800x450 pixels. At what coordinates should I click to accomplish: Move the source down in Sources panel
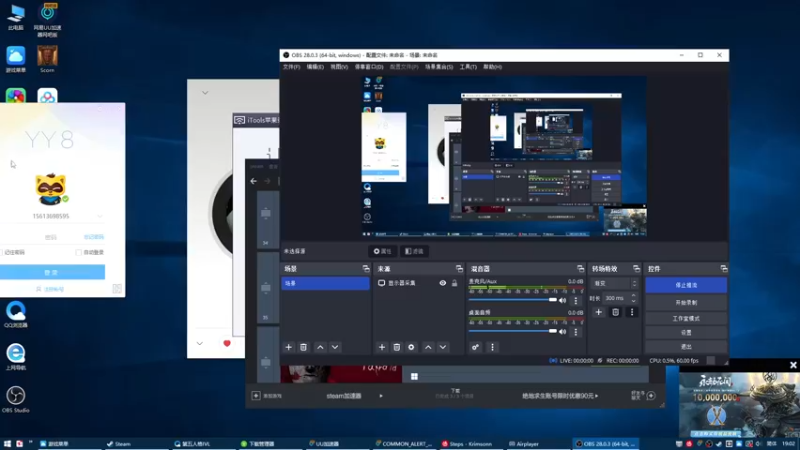(443, 347)
